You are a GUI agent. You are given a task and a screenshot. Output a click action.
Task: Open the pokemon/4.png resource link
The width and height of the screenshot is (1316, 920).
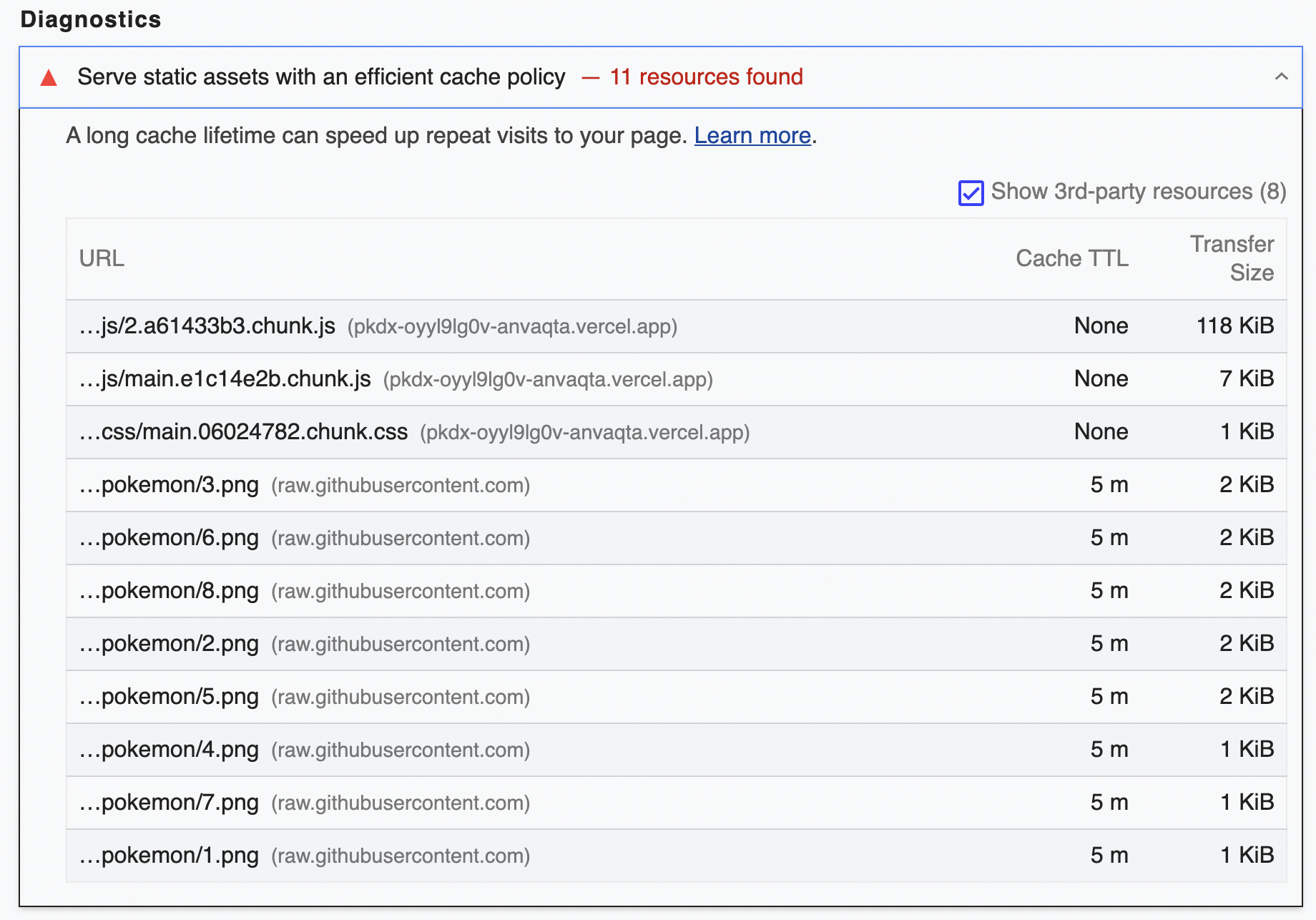pos(170,750)
